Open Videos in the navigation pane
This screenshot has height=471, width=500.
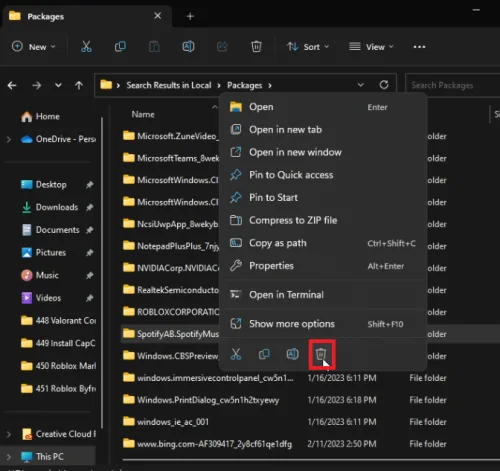click(x=41, y=298)
